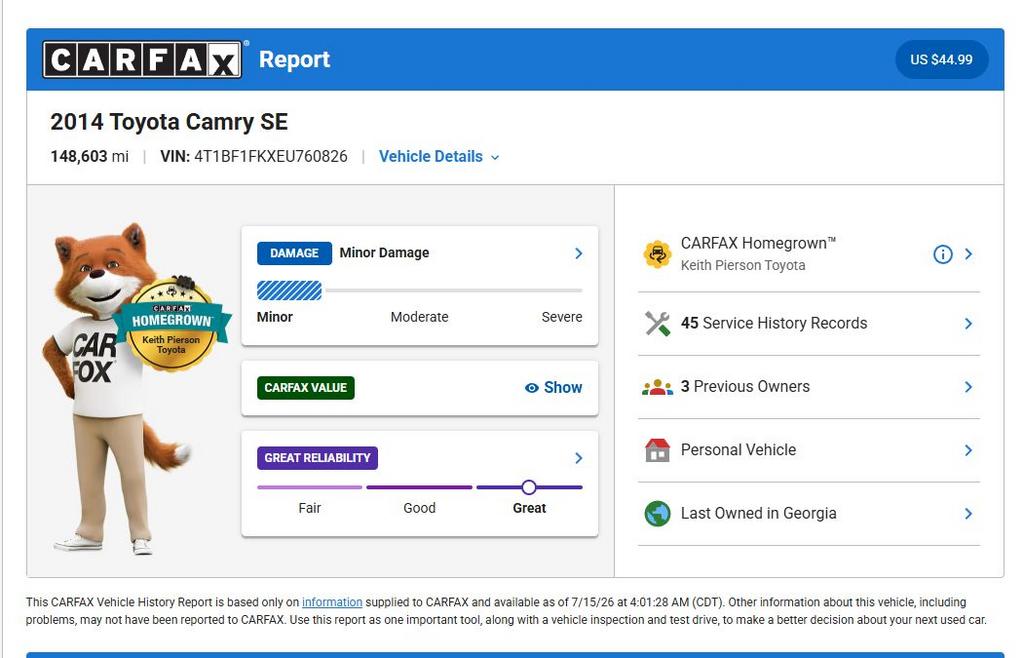Image resolution: width=1024 pixels, height=658 pixels.
Task: Click the globe icon for Last Owned
Action: [x=657, y=514]
